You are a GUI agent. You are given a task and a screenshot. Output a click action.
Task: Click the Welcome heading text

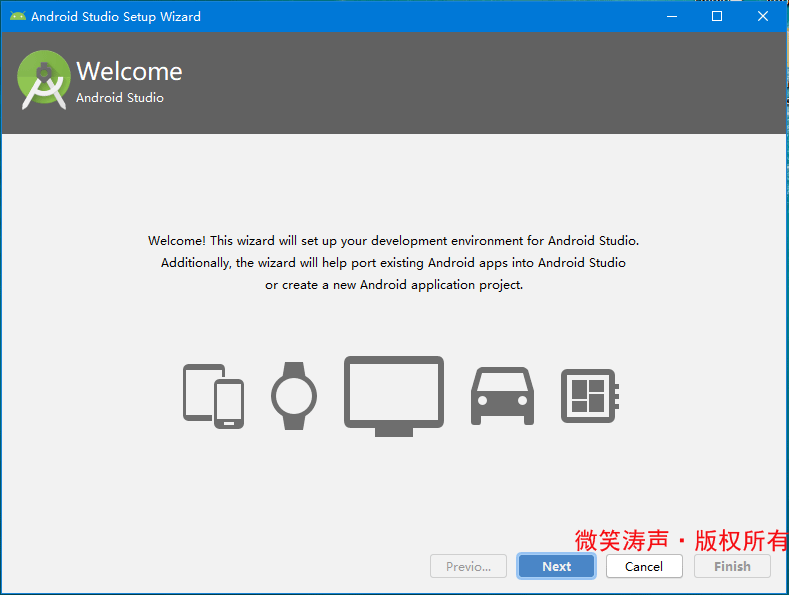tap(129, 71)
